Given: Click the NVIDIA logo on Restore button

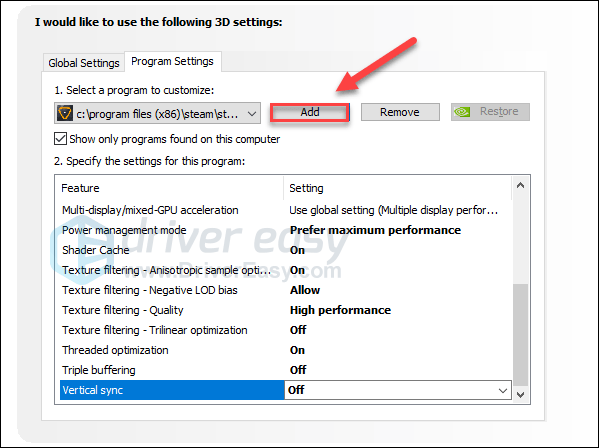Looking at the screenshot, I should (462, 112).
